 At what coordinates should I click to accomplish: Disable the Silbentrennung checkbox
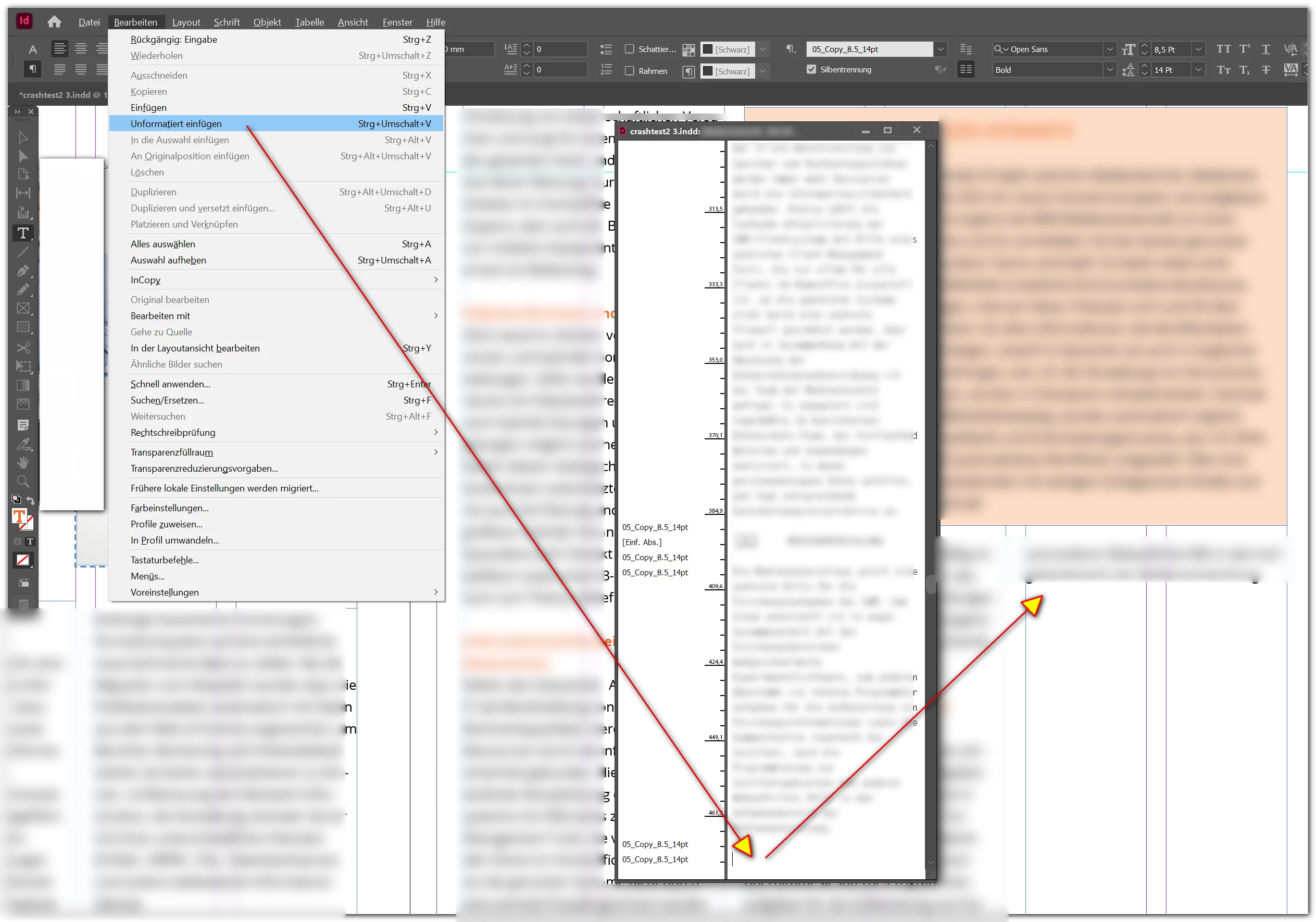[x=811, y=69]
